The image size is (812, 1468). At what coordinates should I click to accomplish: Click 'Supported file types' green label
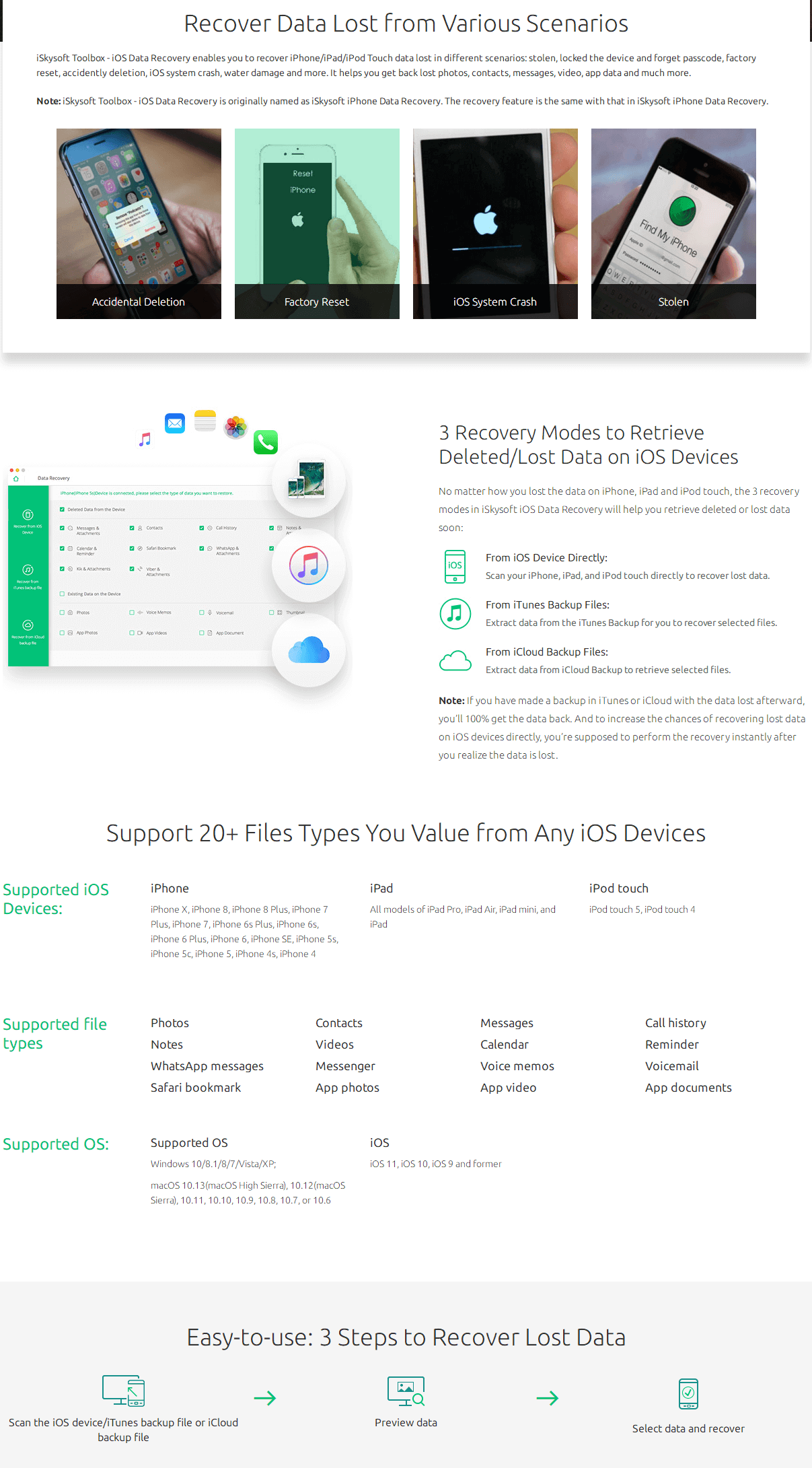coord(55,1034)
